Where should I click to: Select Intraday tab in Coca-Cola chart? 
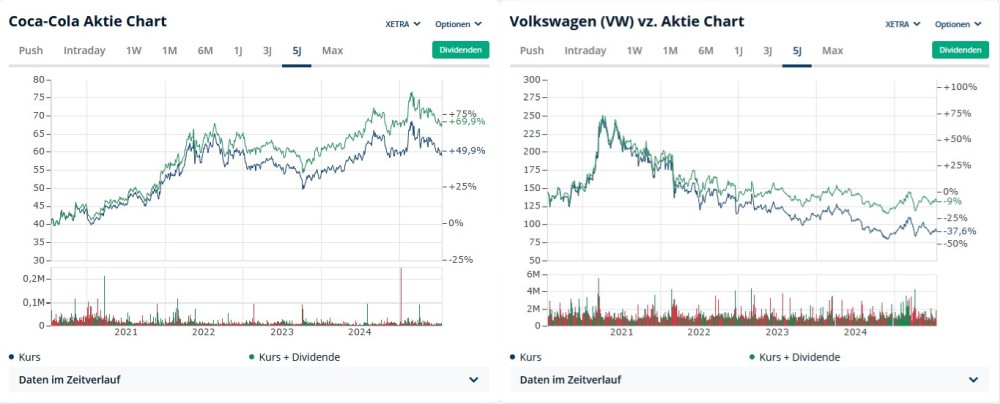[84, 50]
